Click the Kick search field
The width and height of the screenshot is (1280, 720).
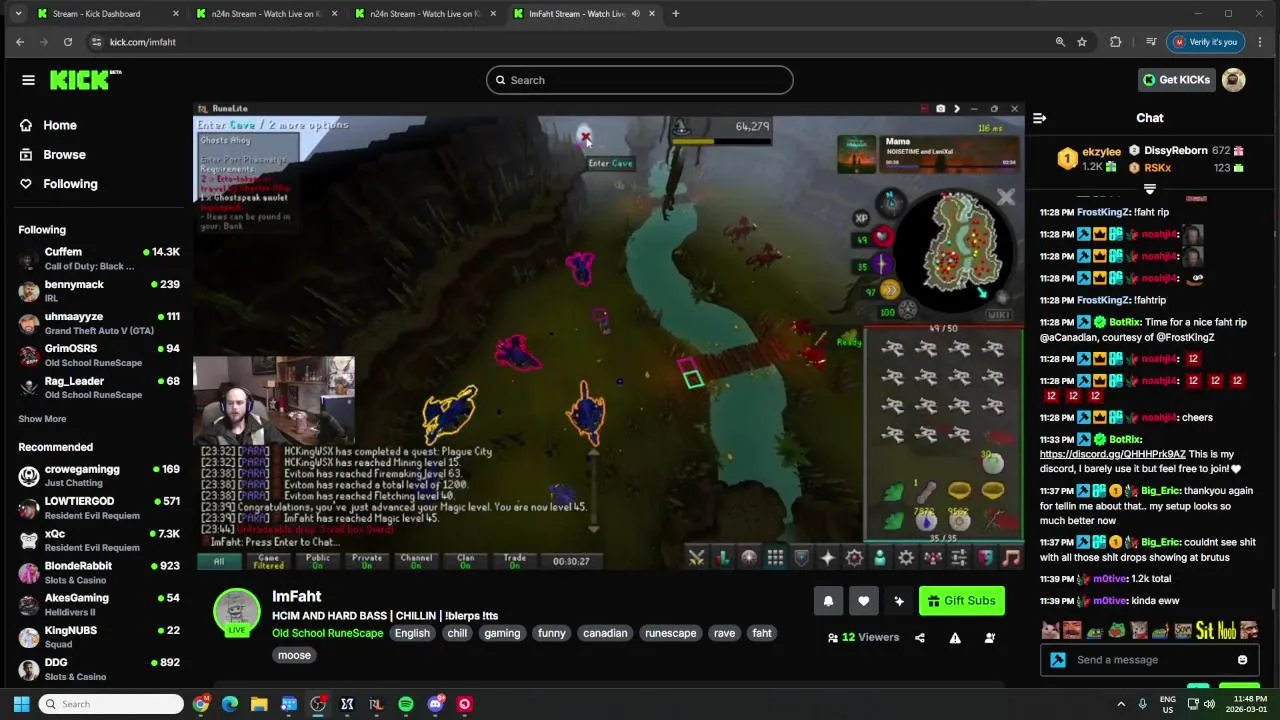(x=640, y=80)
